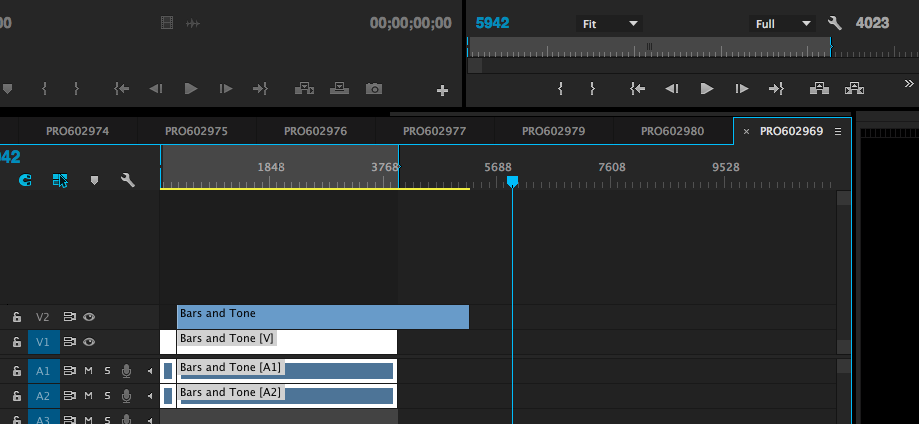Step back one frame in Source monitor
This screenshot has height=424, width=919.
(156, 89)
